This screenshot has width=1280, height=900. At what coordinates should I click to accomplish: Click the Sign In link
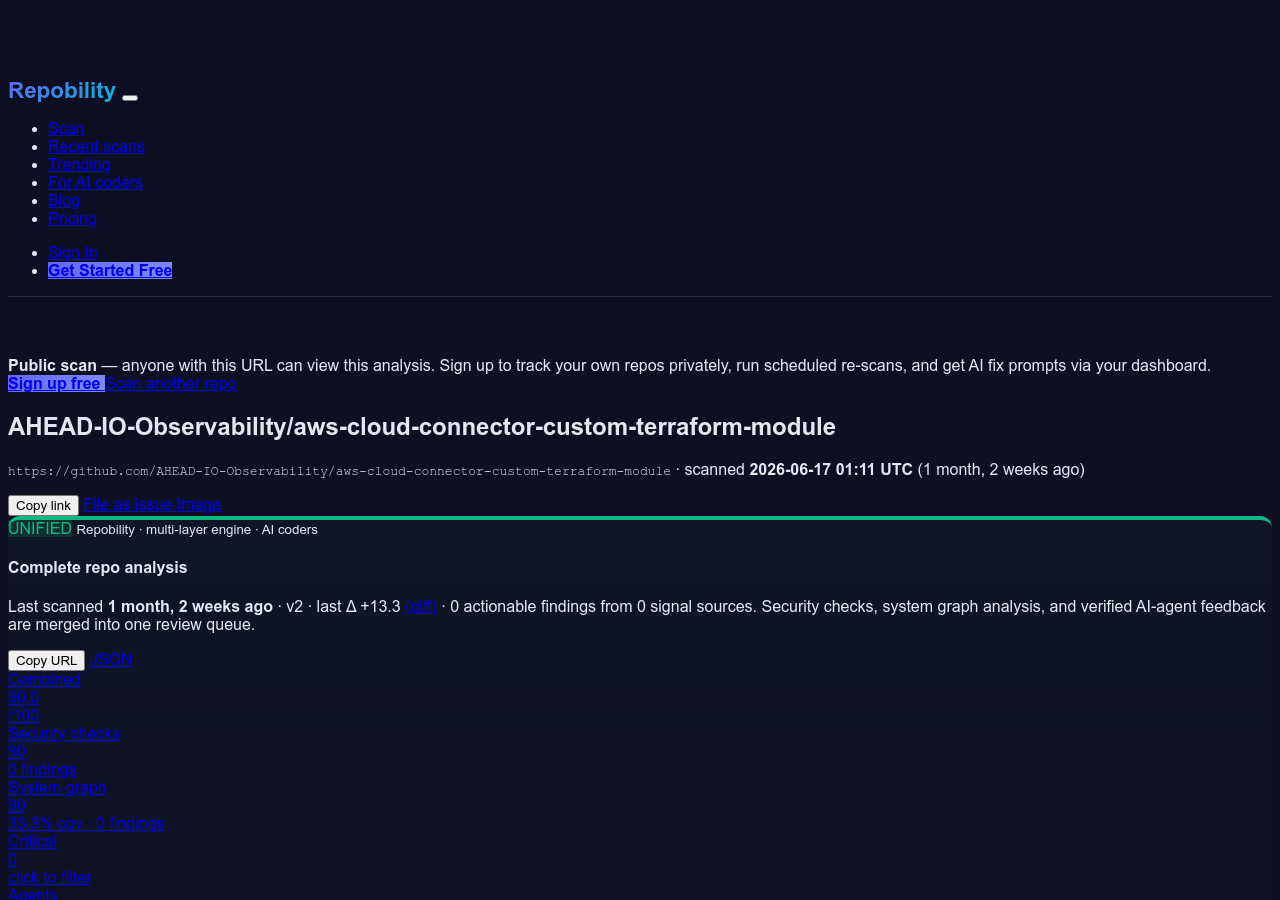[x=73, y=252]
